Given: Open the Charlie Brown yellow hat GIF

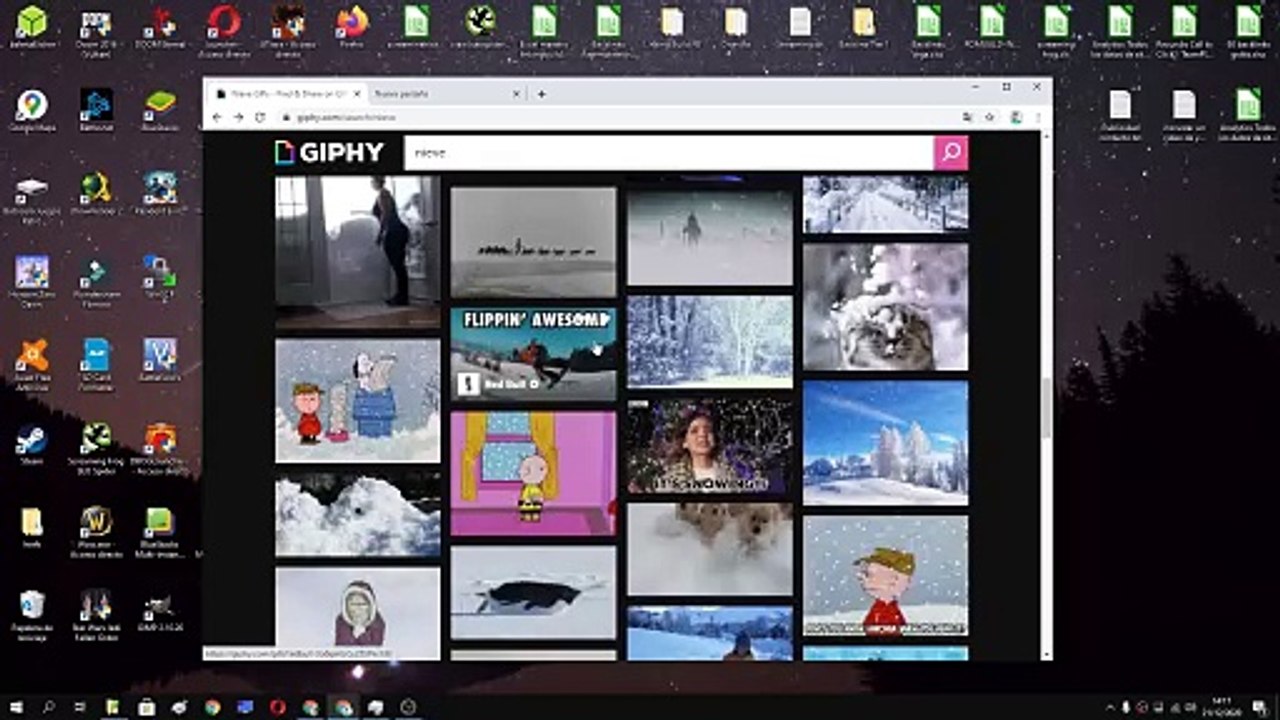Looking at the screenshot, I should [x=885, y=575].
